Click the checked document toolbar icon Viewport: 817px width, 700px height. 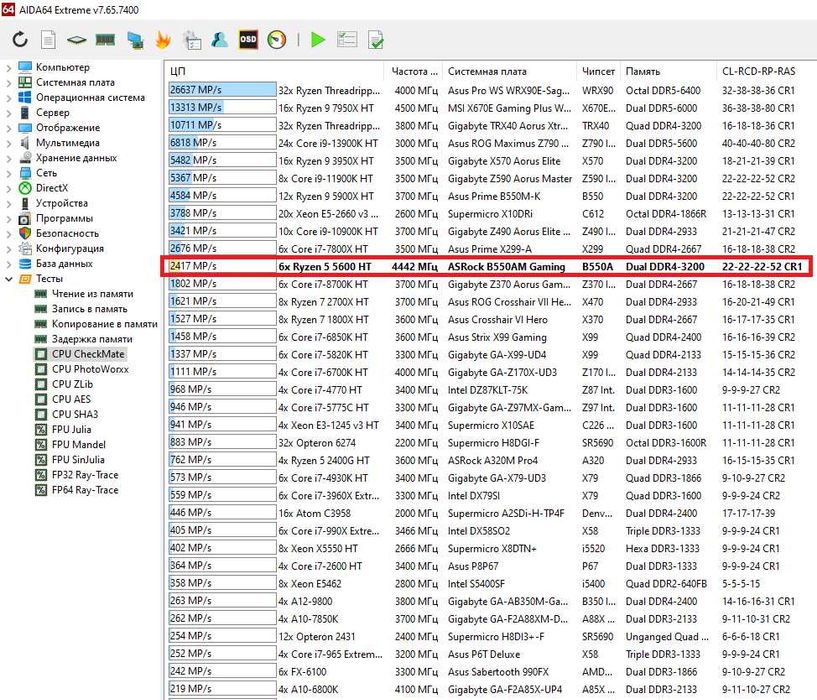(x=376, y=40)
